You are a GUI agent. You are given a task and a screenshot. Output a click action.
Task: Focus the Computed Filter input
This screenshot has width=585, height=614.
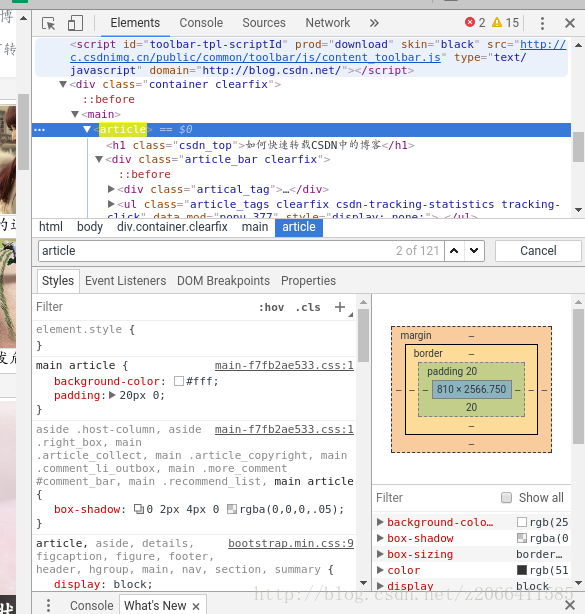(435, 498)
